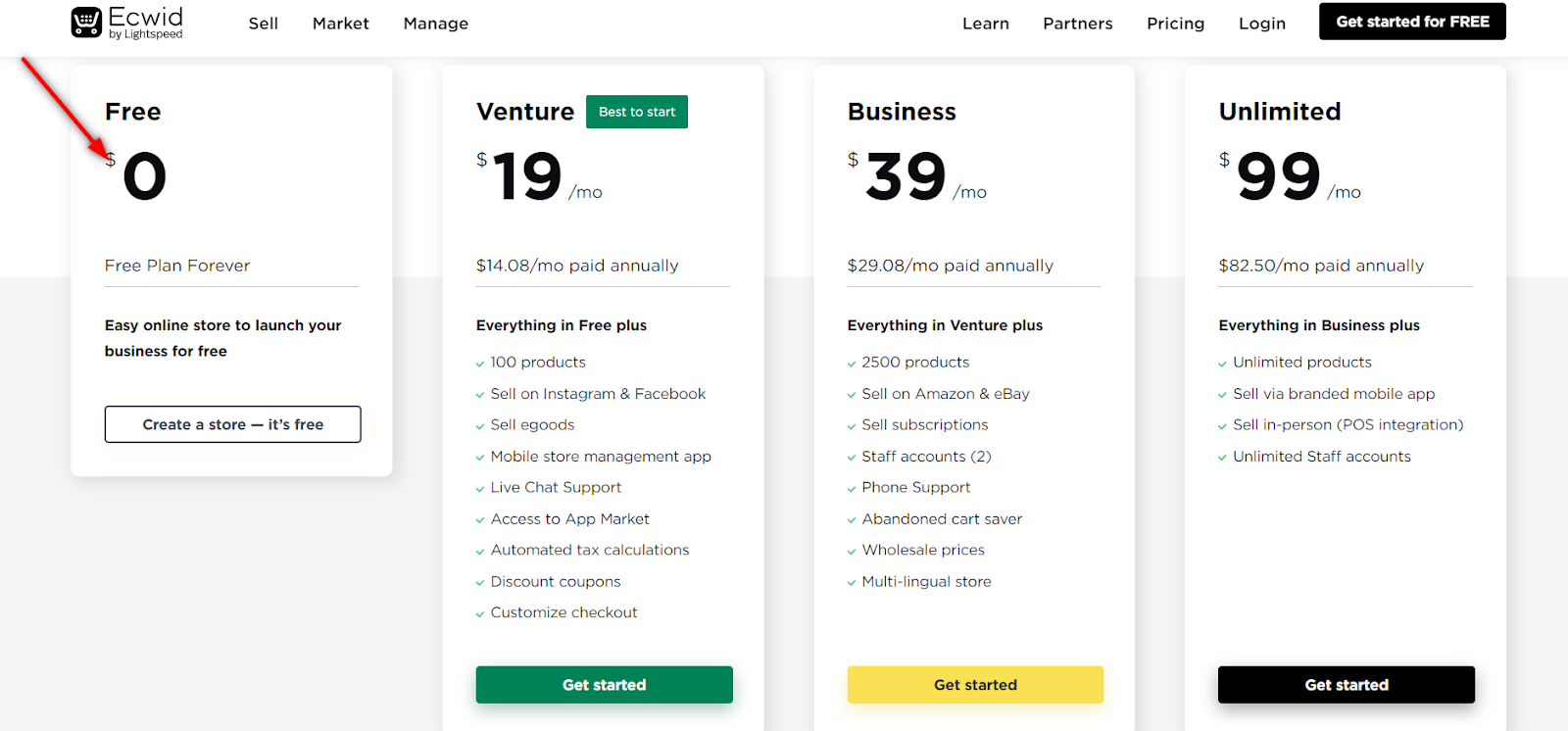Open the Sell menu
Screen dimensions: 1568x731
coord(263,23)
